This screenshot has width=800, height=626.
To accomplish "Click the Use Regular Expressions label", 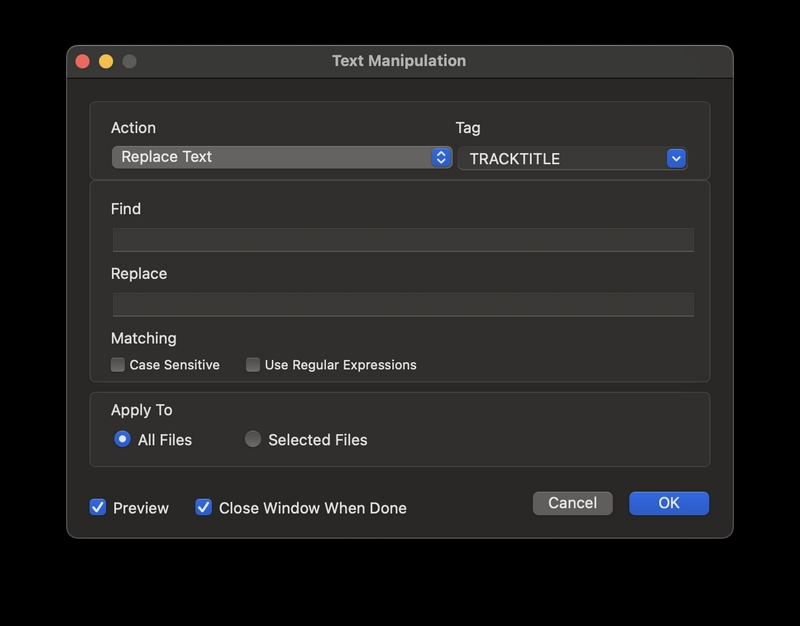I will 340,365.
